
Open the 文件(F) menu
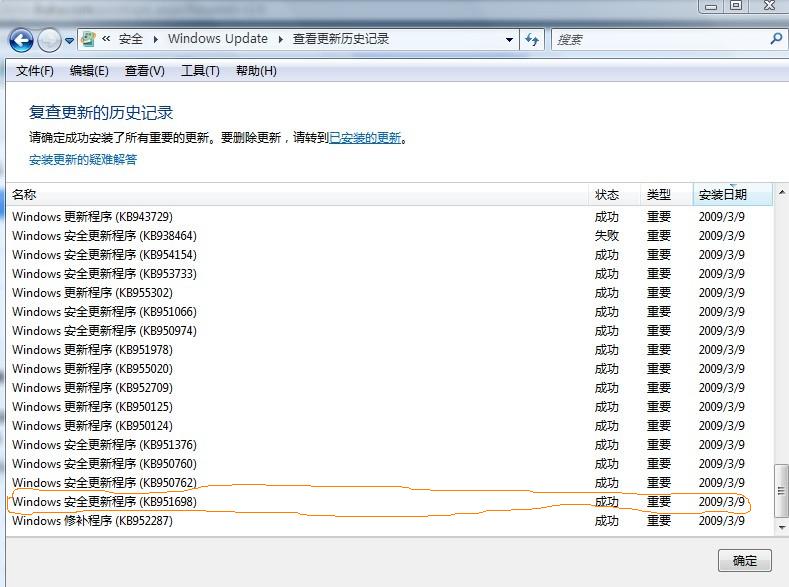tap(35, 71)
